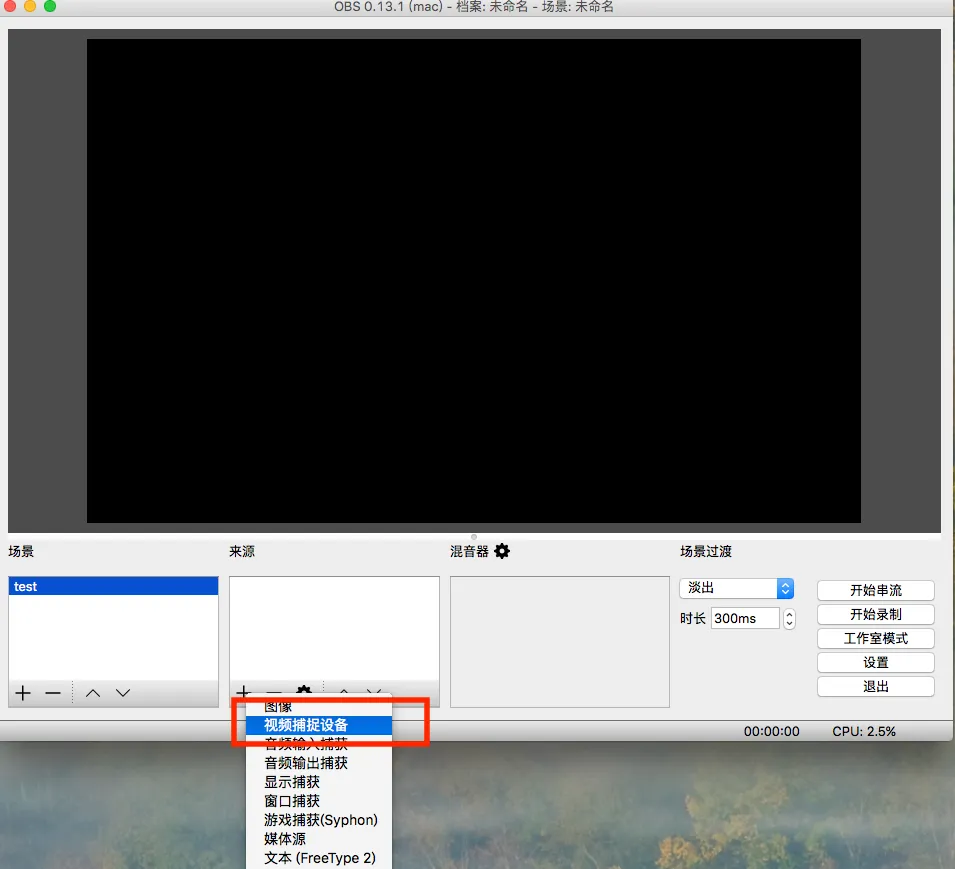Click the move source up arrow icon
Viewport: 955px width, 869px height.
[x=343, y=692]
